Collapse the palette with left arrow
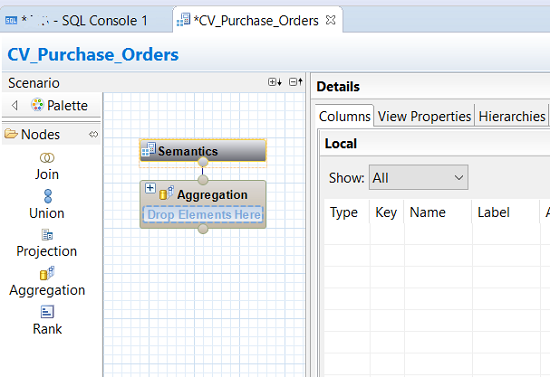This screenshot has height=377, width=550. (15, 105)
